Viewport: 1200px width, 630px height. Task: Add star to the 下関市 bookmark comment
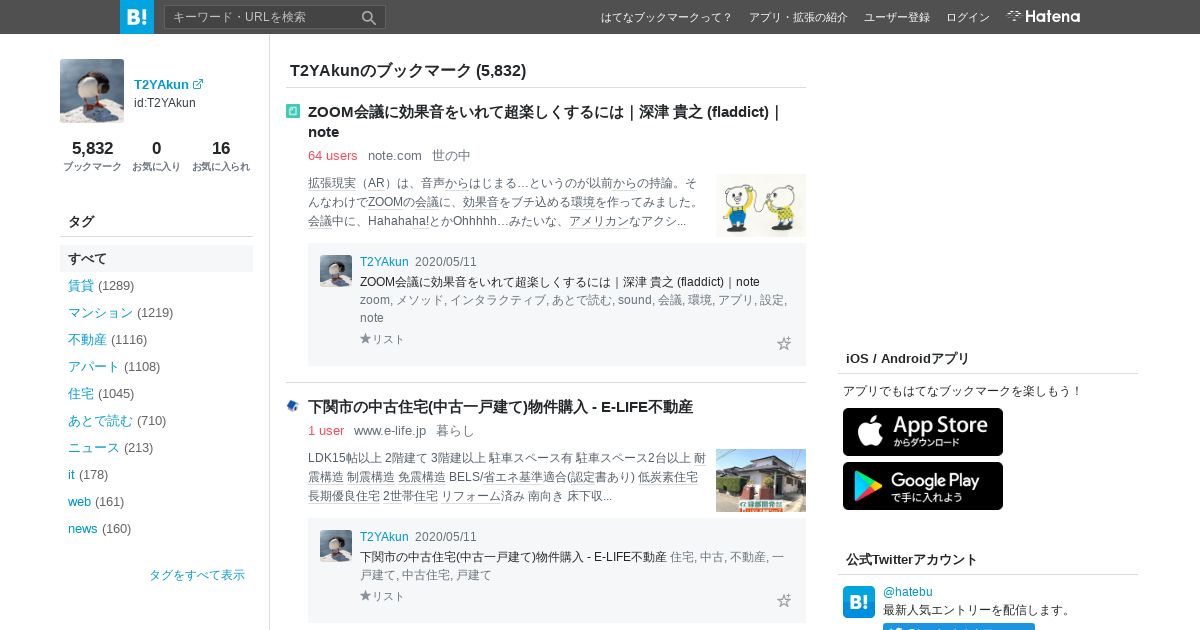784,600
